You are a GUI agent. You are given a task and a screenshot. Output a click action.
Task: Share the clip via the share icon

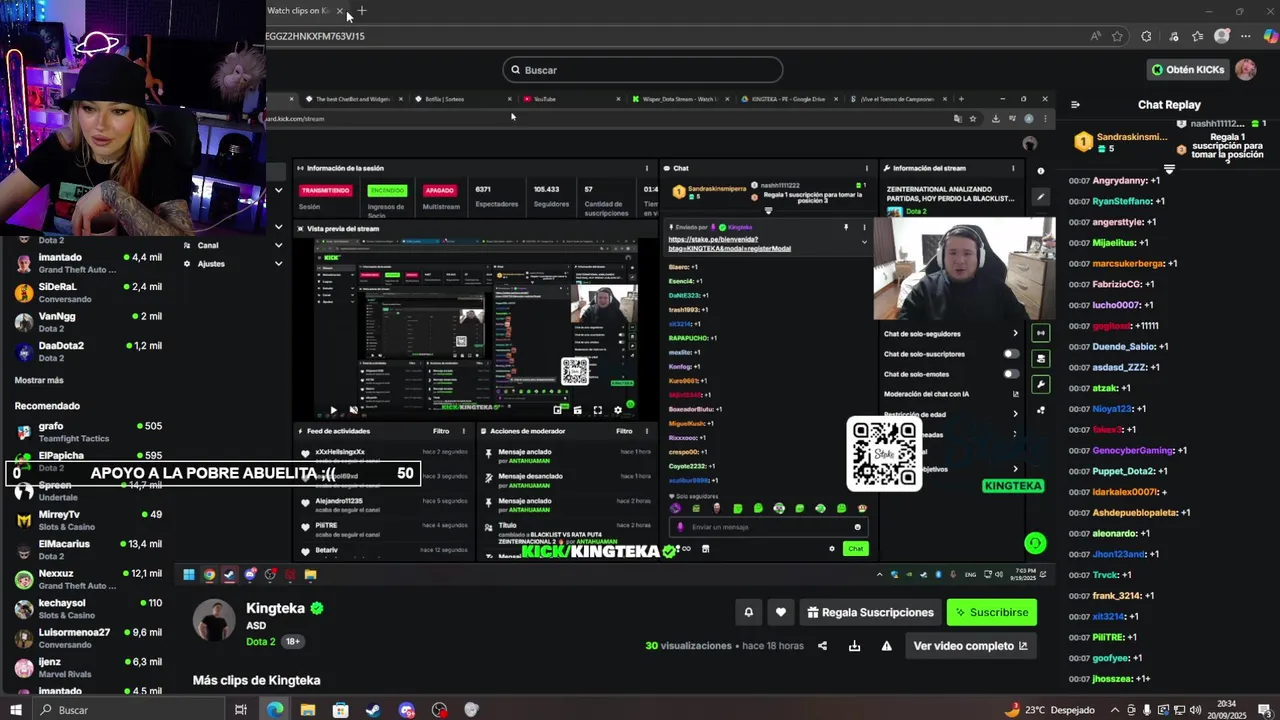tap(822, 646)
